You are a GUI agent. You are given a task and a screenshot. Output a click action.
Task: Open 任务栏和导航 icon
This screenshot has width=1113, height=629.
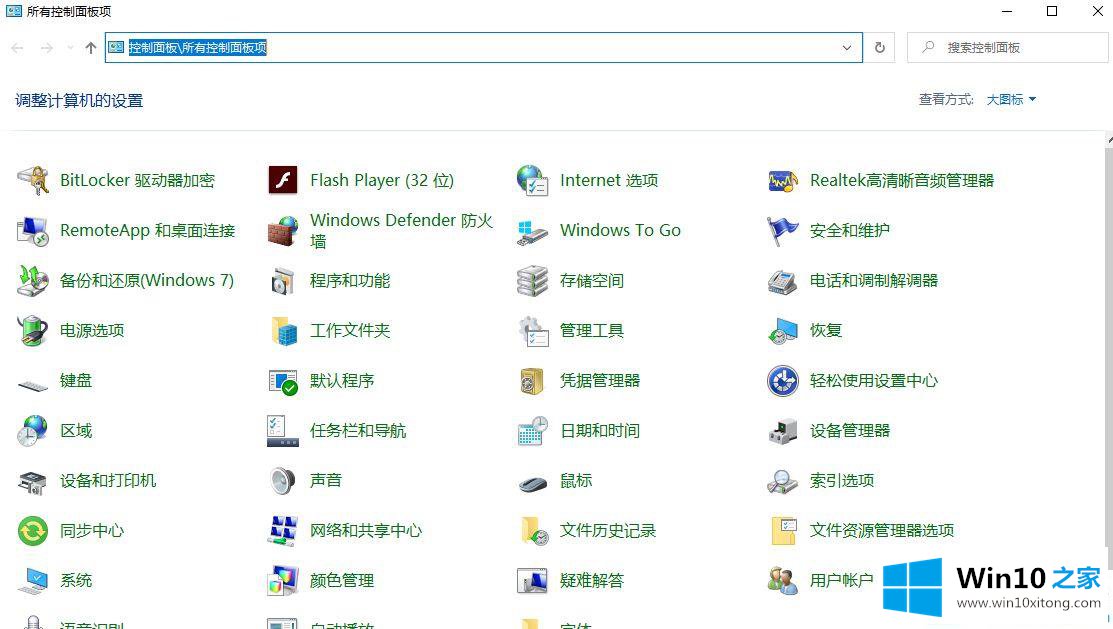(283, 431)
